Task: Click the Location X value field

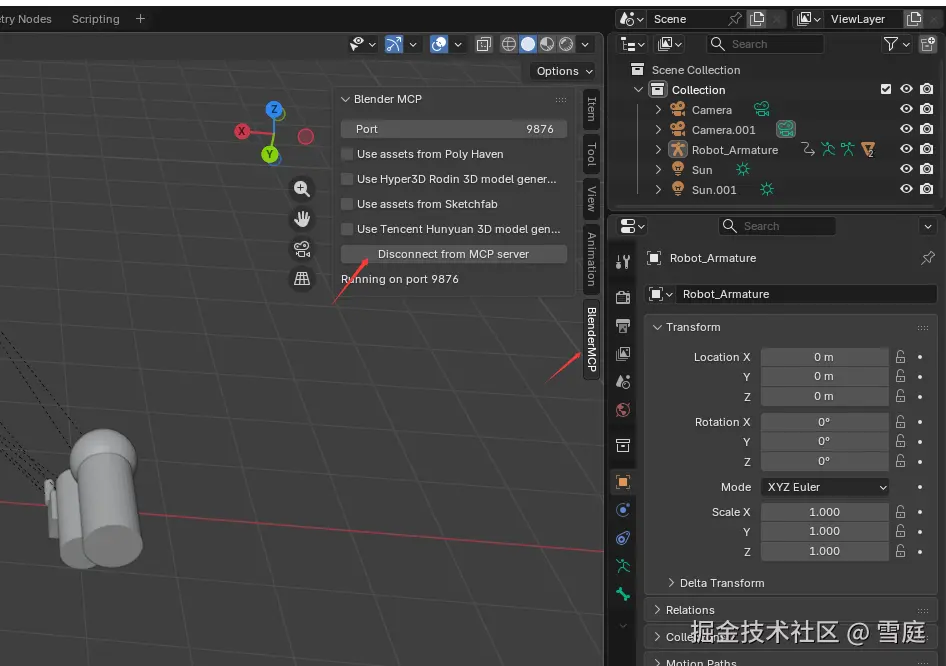Action: pos(824,357)
